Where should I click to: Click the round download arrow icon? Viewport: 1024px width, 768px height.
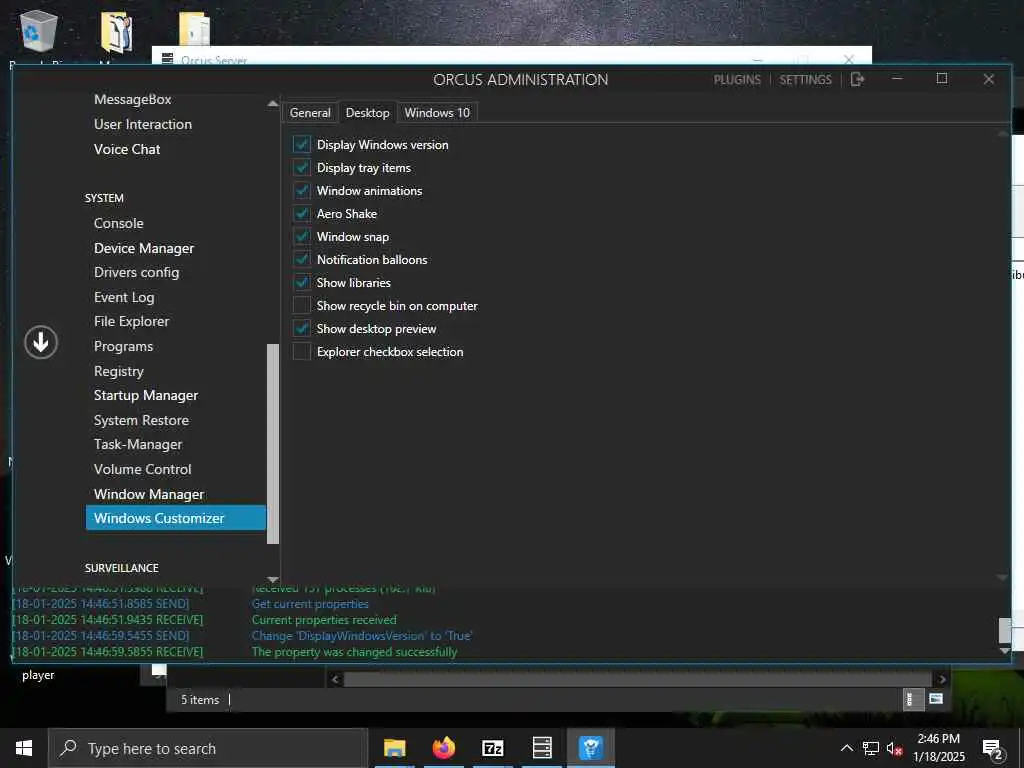point(41,342)
